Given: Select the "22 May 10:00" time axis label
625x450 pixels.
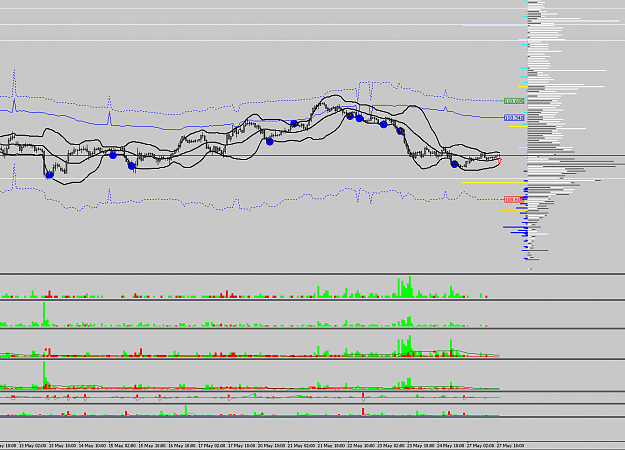Looking at the screenshot, I should (361, 445).
